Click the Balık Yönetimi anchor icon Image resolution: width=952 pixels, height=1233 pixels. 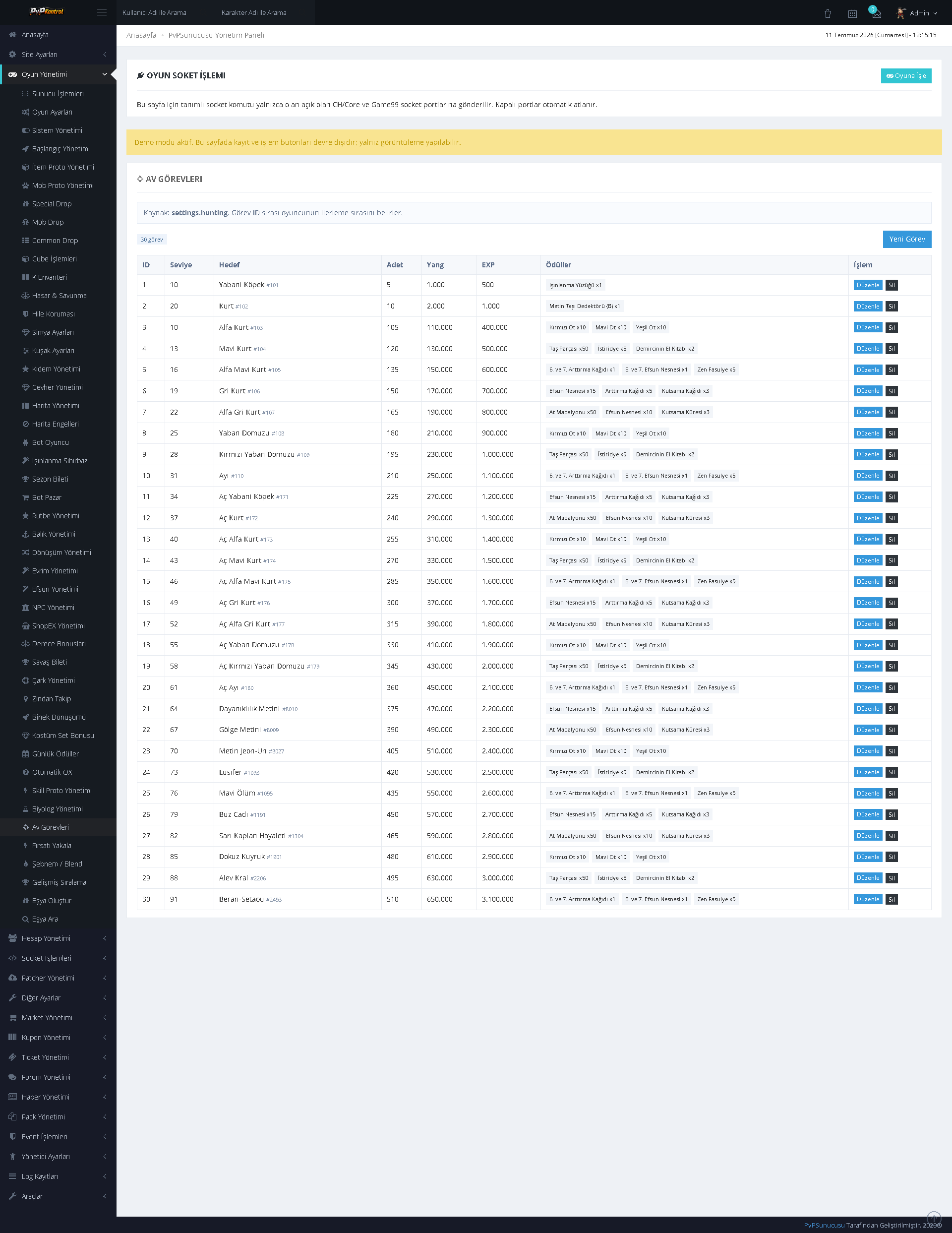(x=25, y=534)
